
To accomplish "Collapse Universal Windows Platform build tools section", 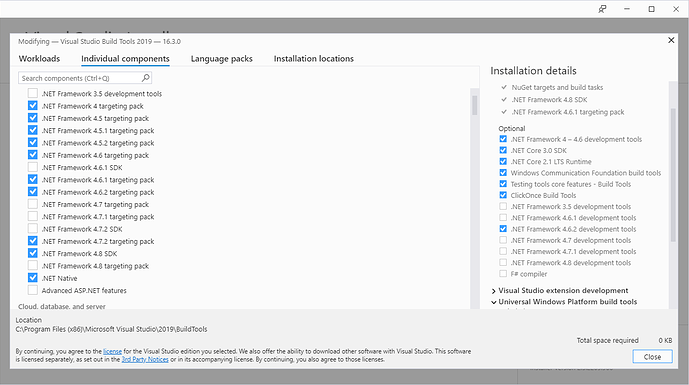I will coord(493,302).
